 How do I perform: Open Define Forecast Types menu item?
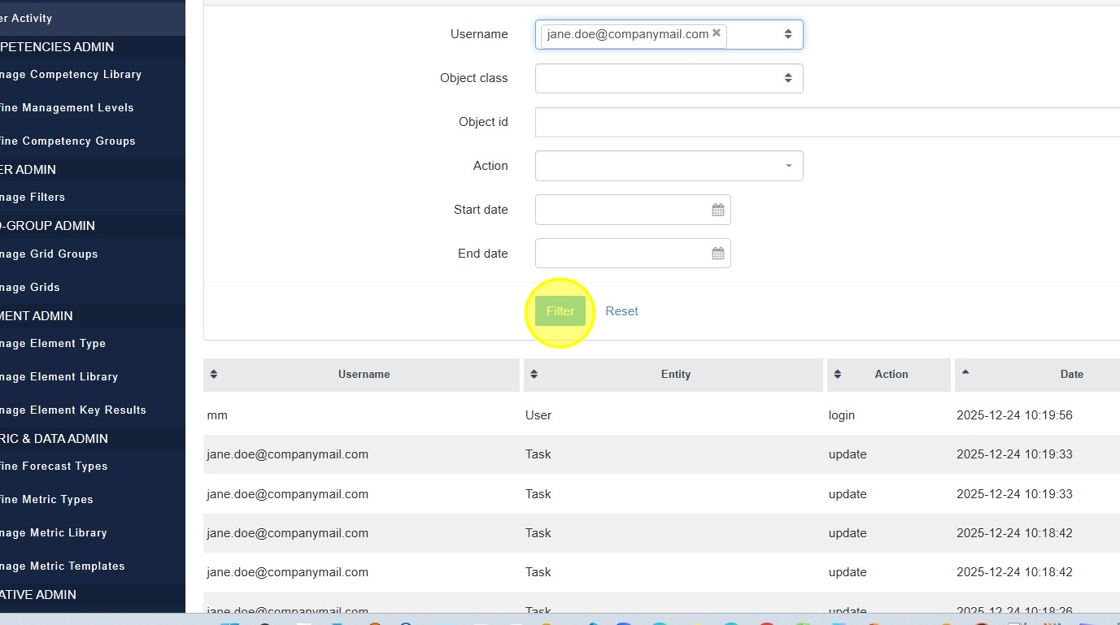[x=55, y=466]
